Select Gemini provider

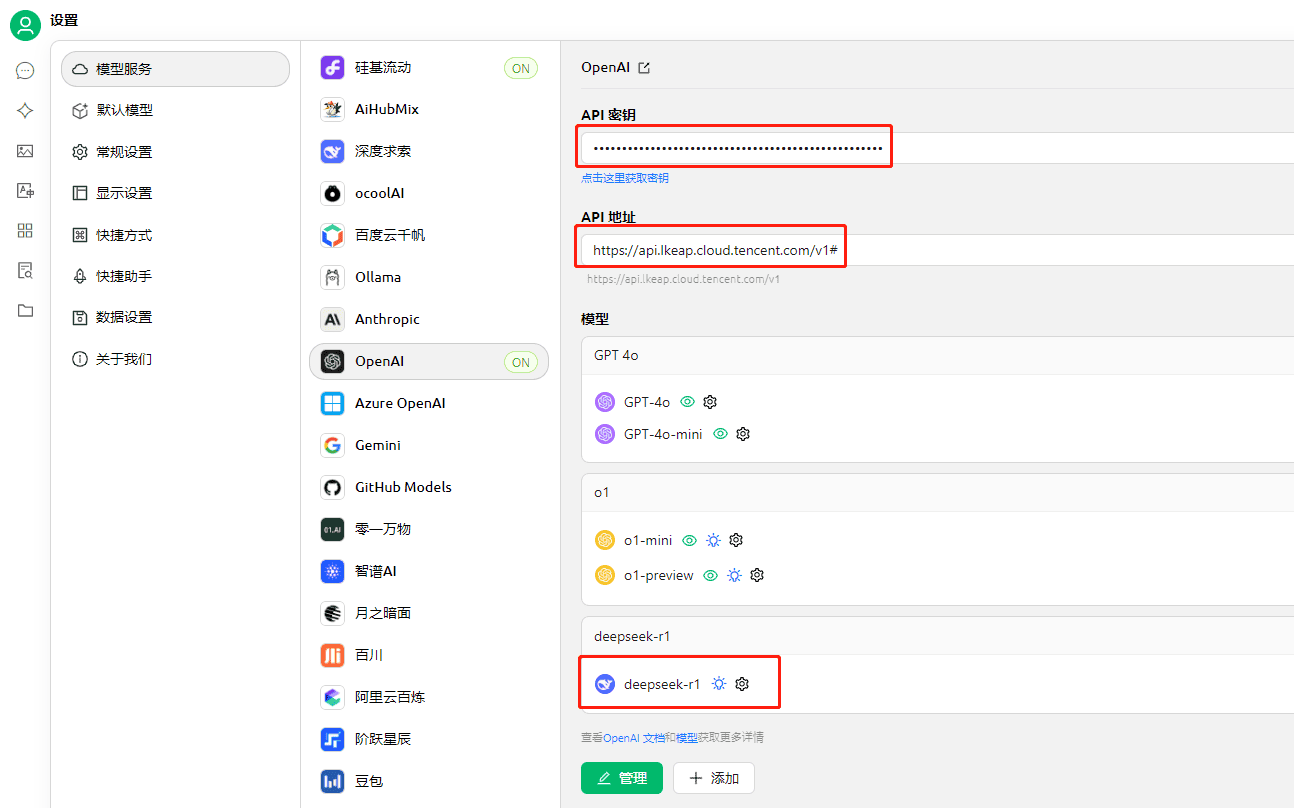tap(429, 445)
